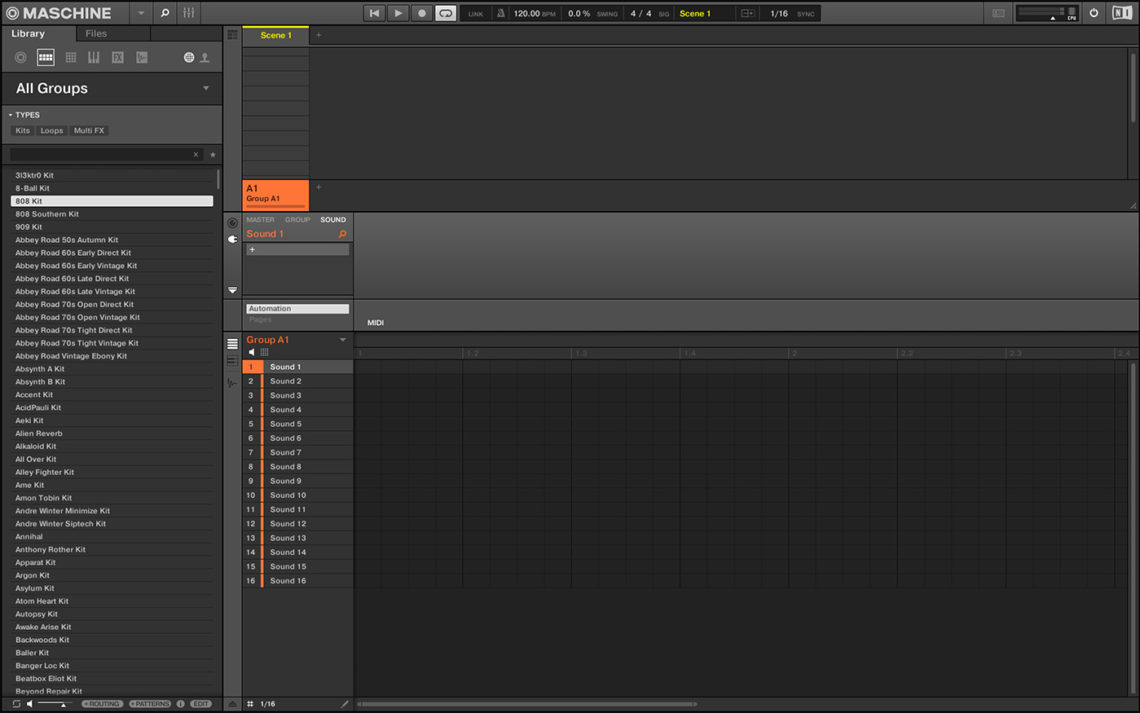Open the Instruments browser with piano keys icon
Image resolution: width=1140 pixels, height=713 pixels.
pos(93,57)
